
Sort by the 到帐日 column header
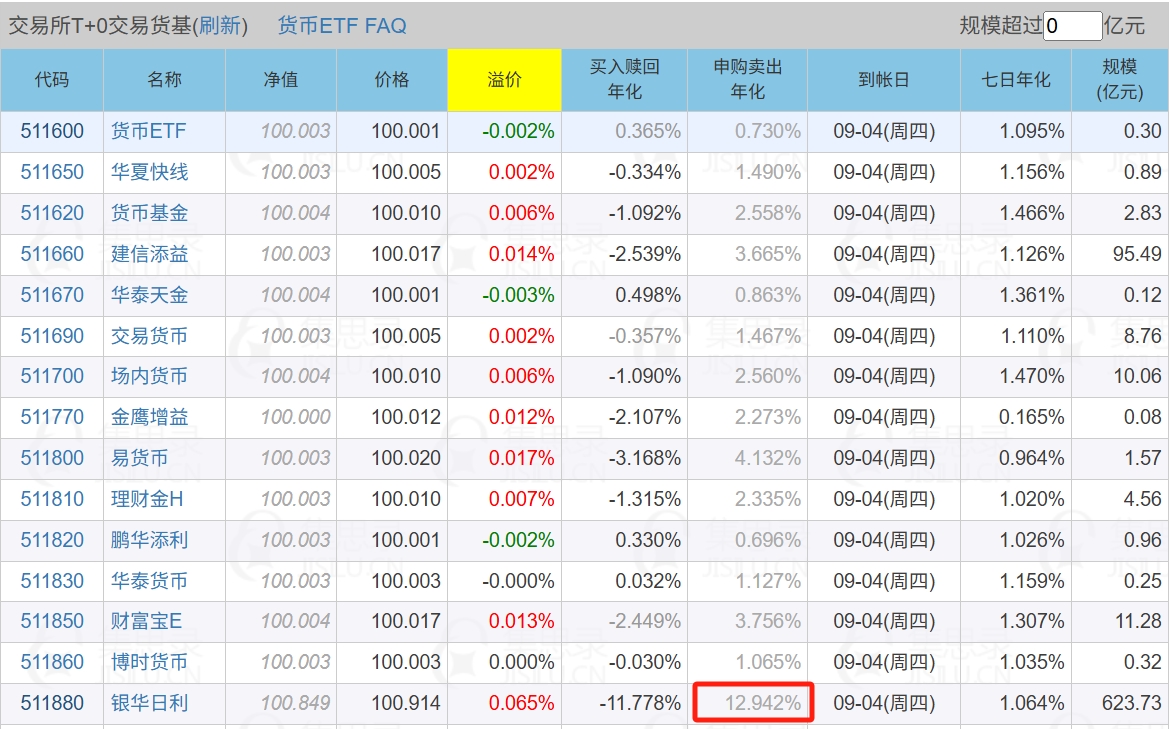884,80
